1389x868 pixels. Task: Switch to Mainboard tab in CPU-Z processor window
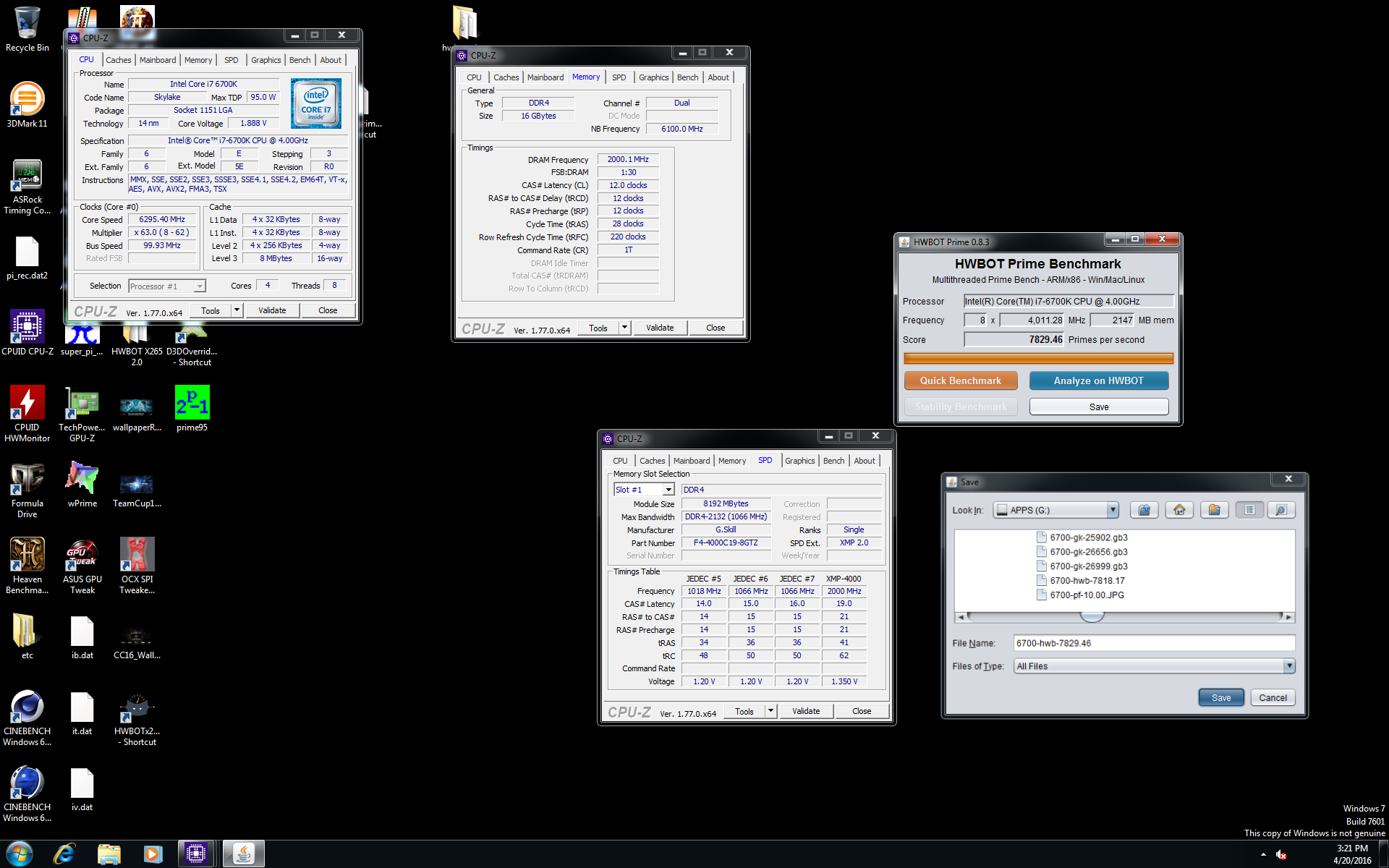pos(158,60)
